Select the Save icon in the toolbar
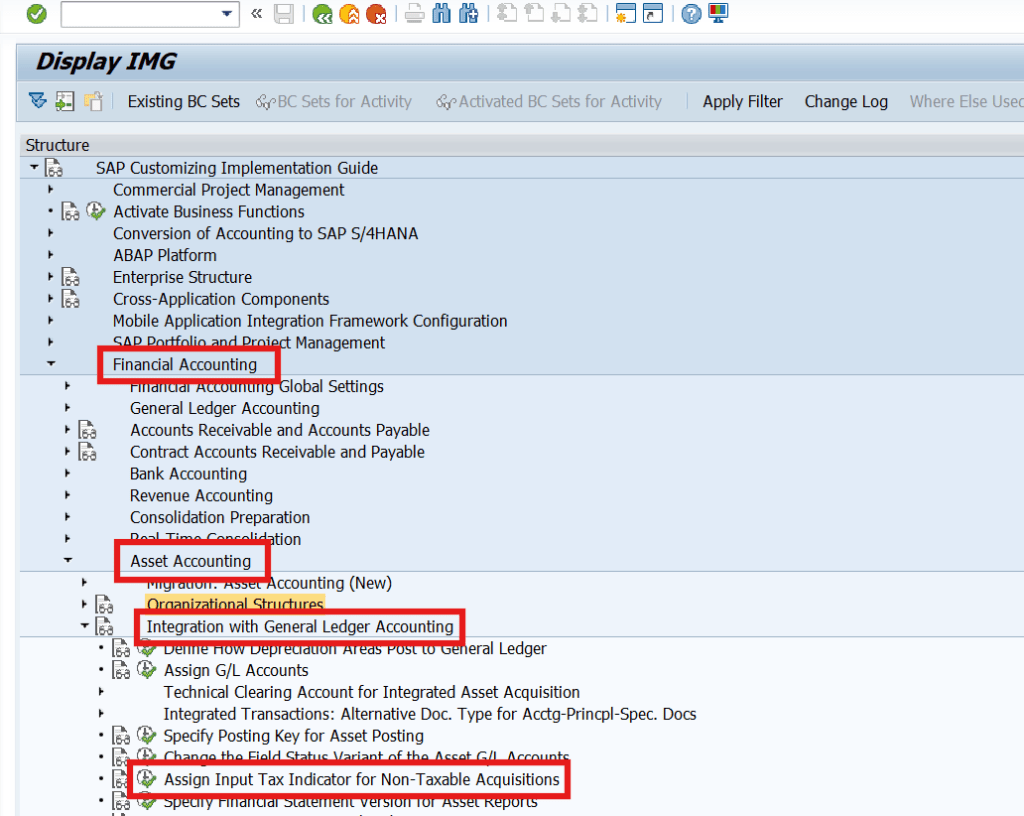 pyautogui.click(x=283, y=14)
